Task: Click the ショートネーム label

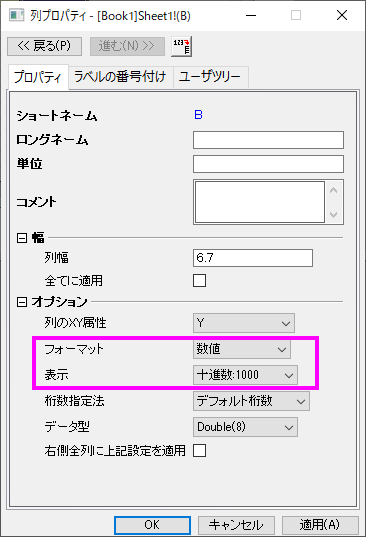Action: (57, 116)
